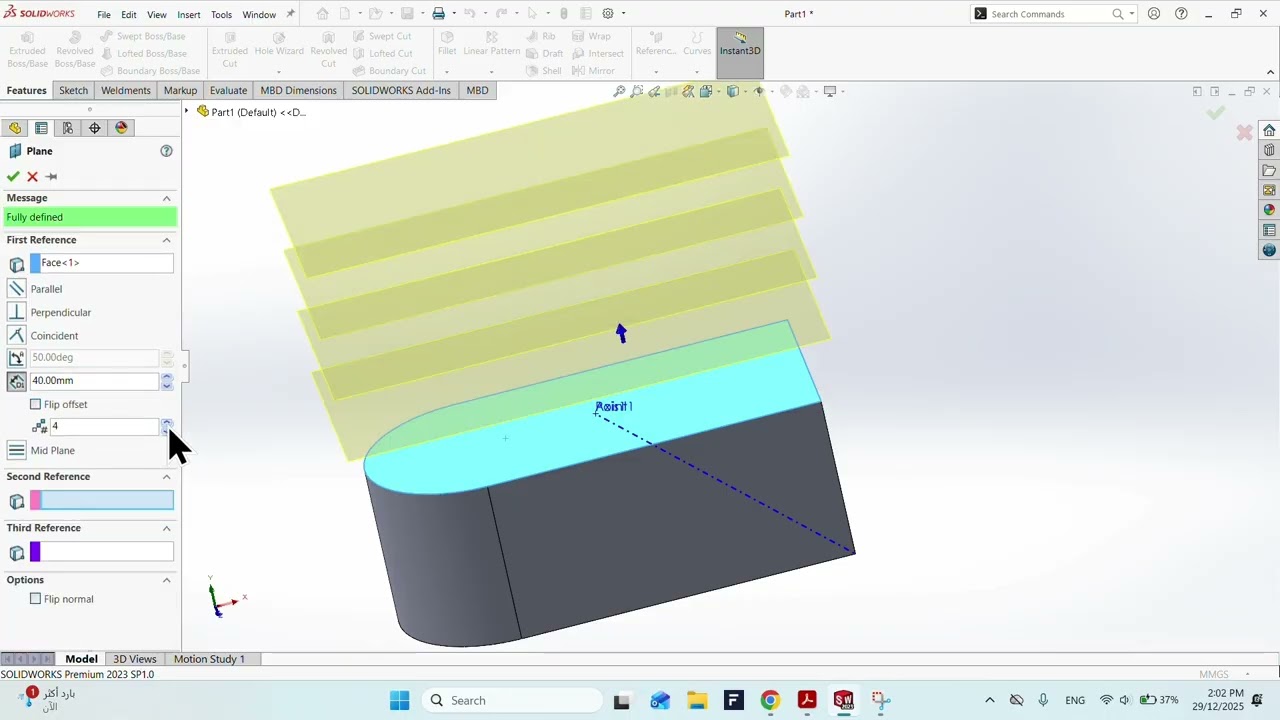Click the Face<1> first reference box
1280x720 pixels.
click(102, 264)
